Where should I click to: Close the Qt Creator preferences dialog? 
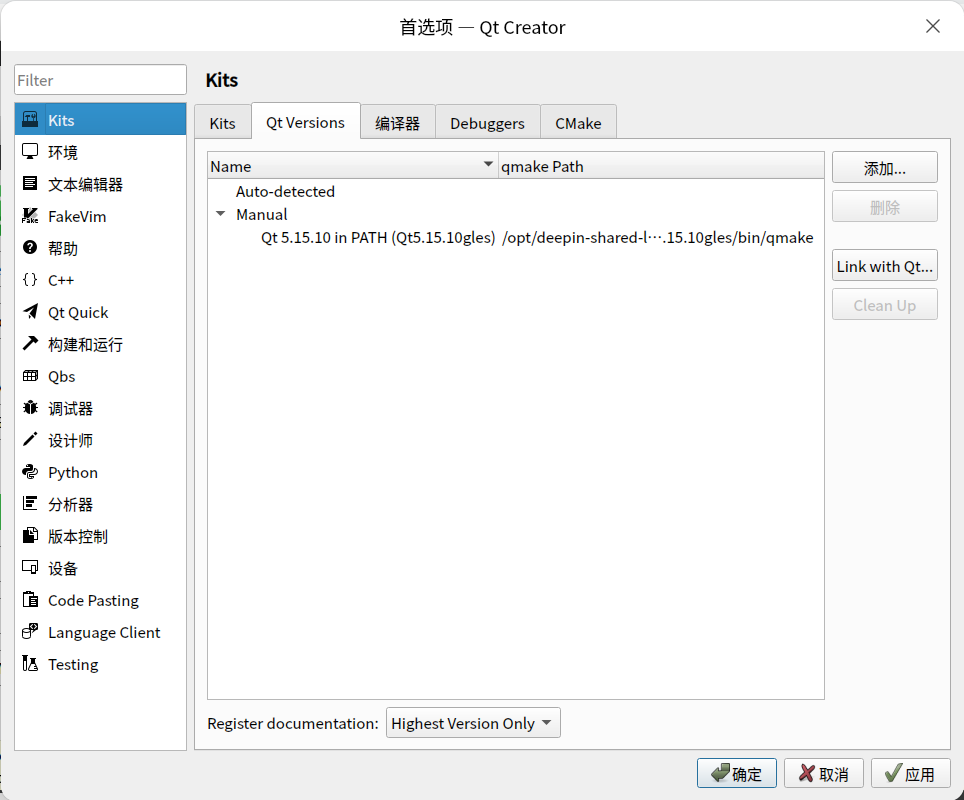933,26
